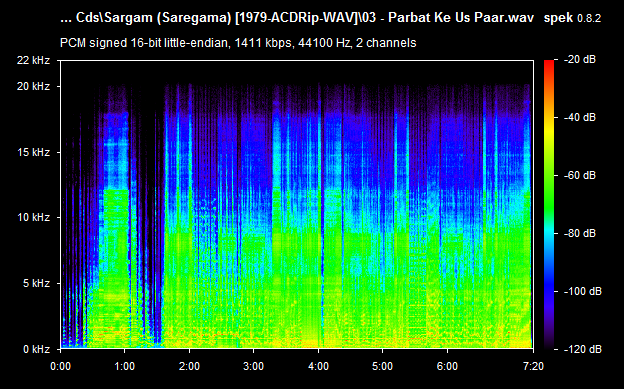Viewport: 624px width, 389px height.
Task: Click the -60 dB legend label
Action: (580, 175)
